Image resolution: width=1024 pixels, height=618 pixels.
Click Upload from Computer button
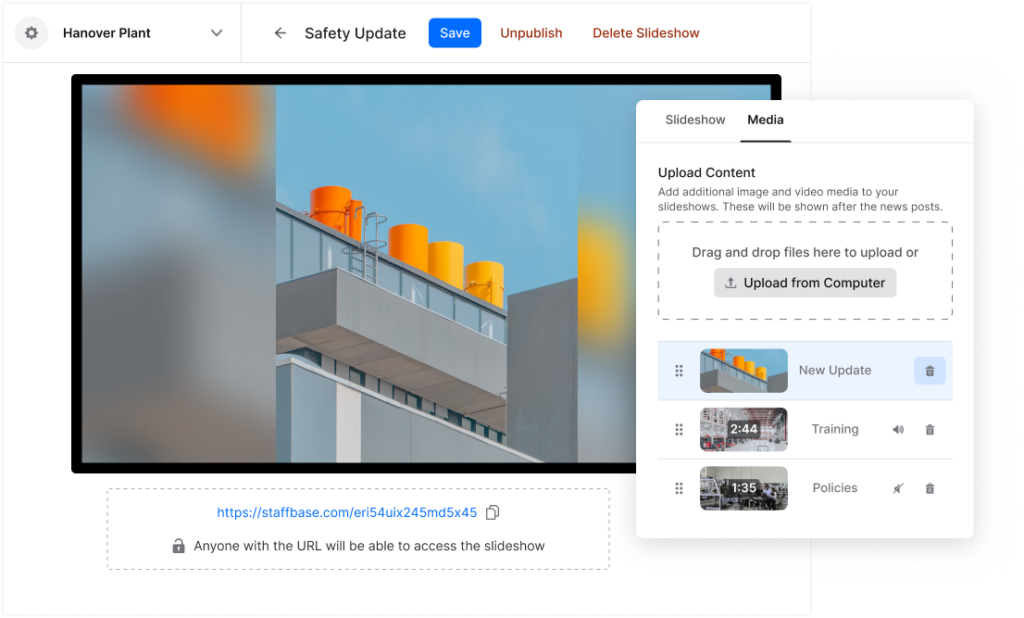coord(805,283)
